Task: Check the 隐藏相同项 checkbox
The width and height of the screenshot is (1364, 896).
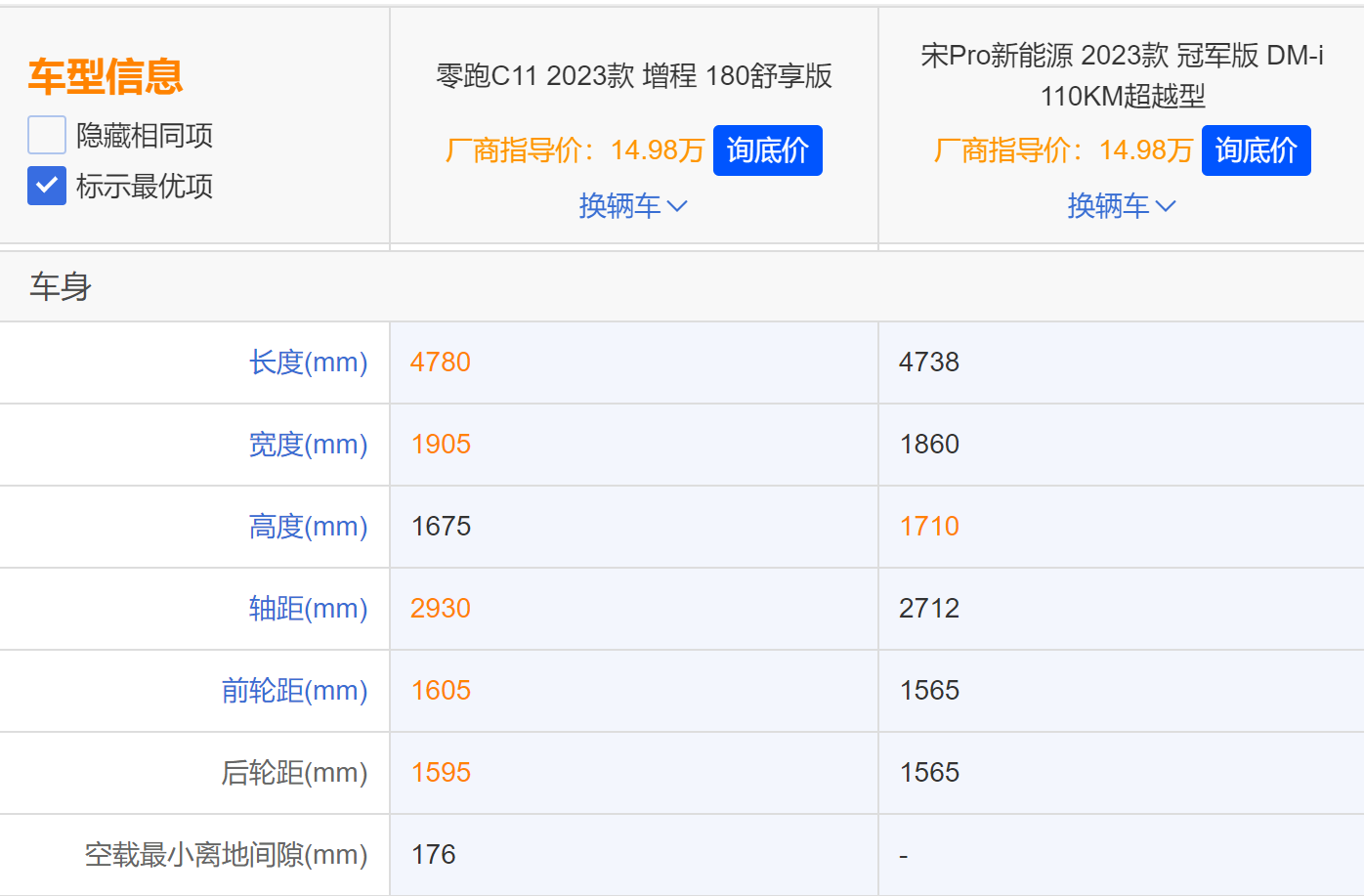Action: tap(47, 135)
